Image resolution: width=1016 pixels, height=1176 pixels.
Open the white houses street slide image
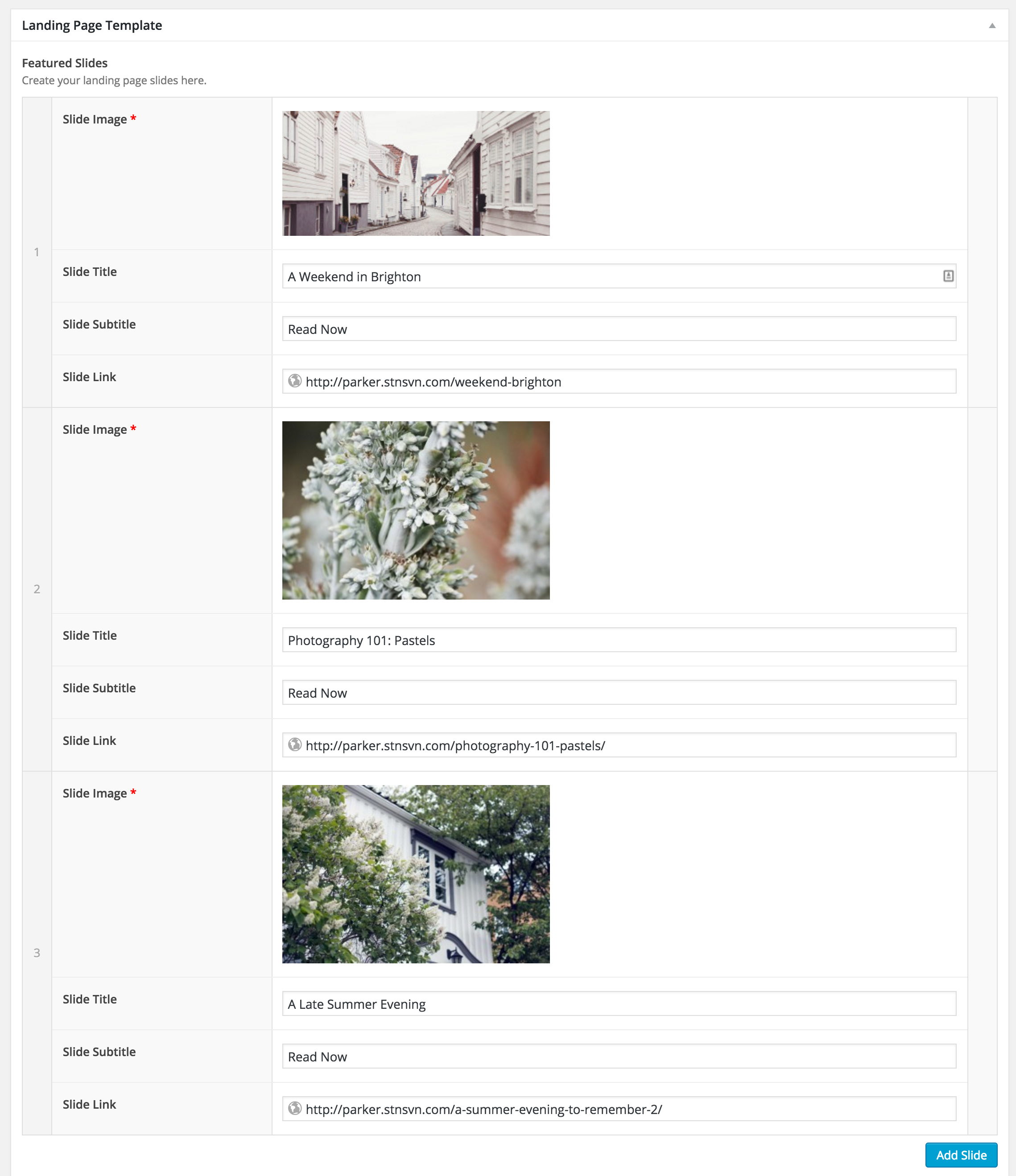(x=416, y=173)
